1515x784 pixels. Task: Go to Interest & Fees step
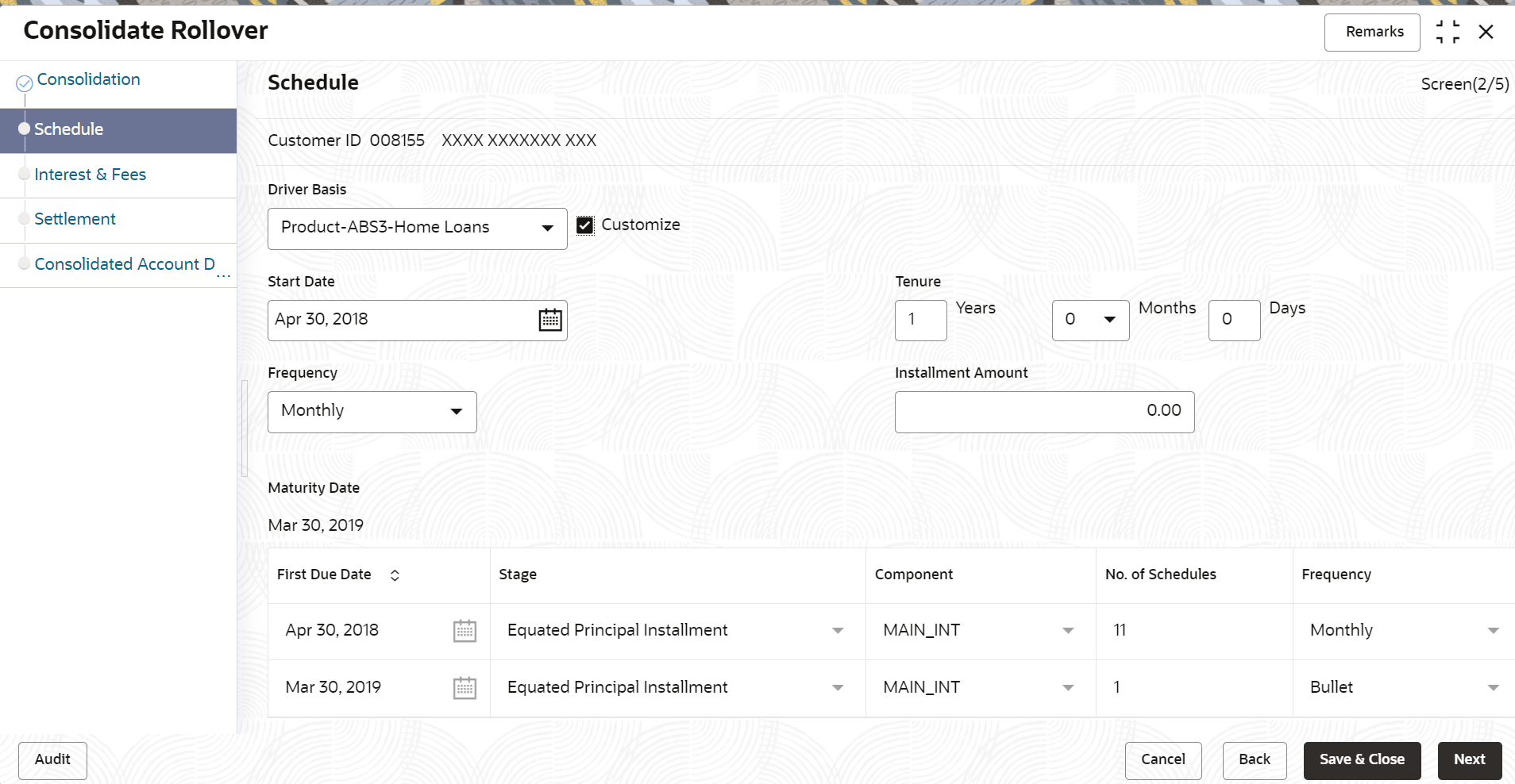click(91, 175)
